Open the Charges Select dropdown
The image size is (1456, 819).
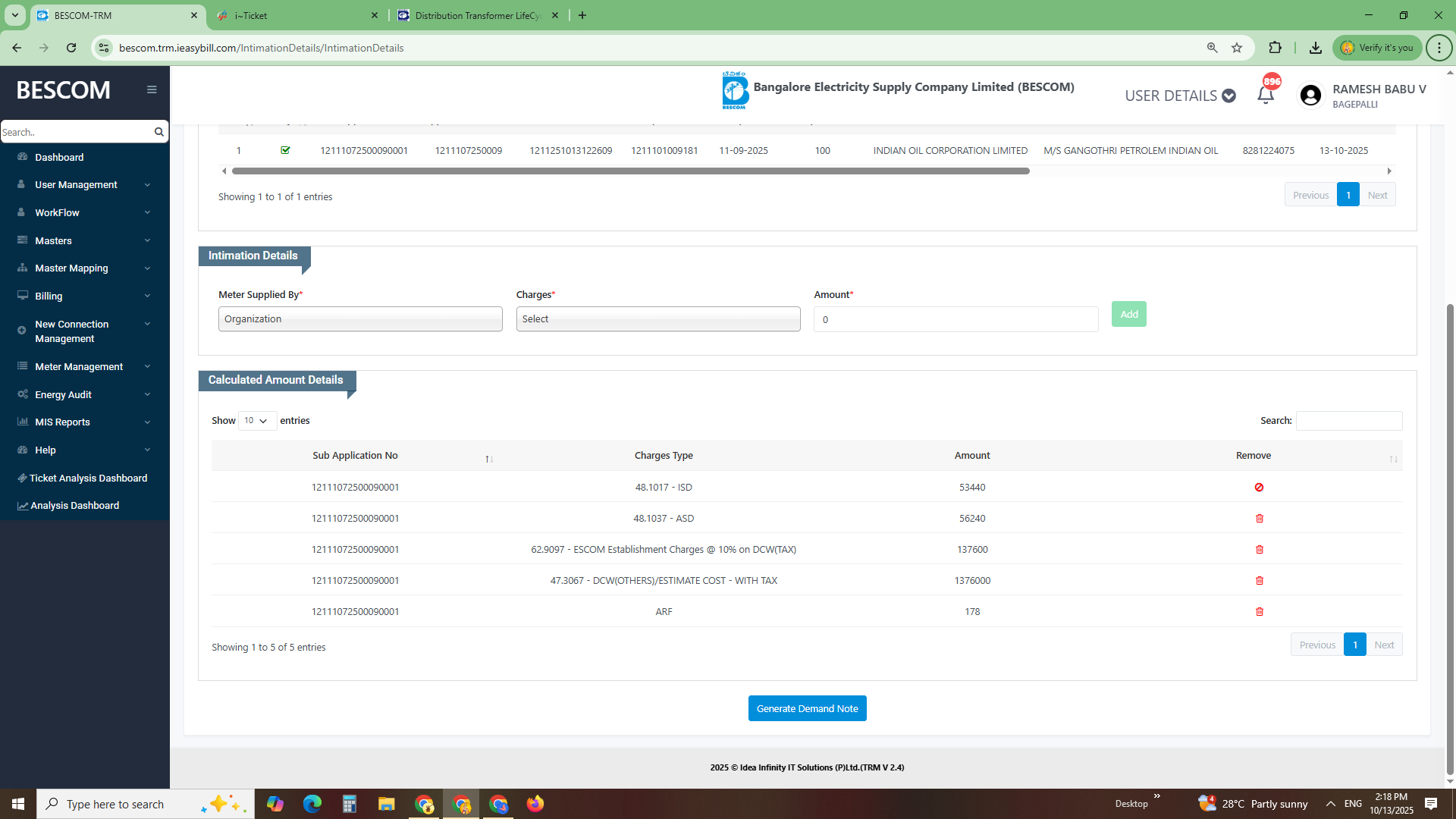point(657,319)
